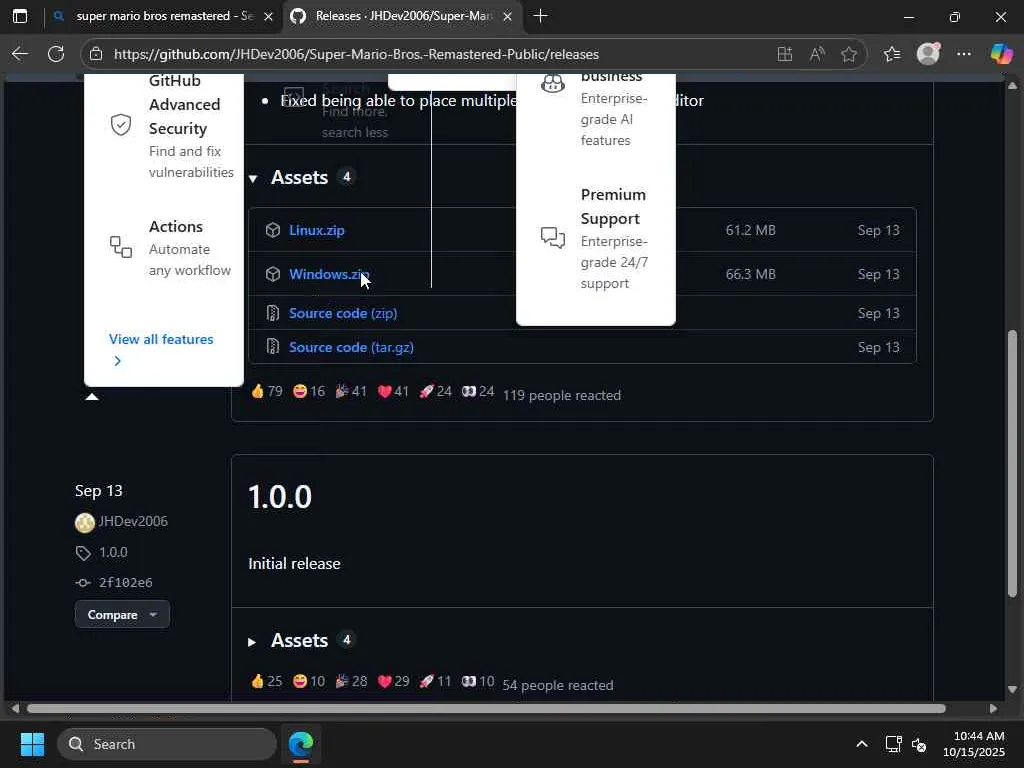1024x768 pixels.
Task: Open the JHDev2006 author profile link
Action: coord(133,521)
